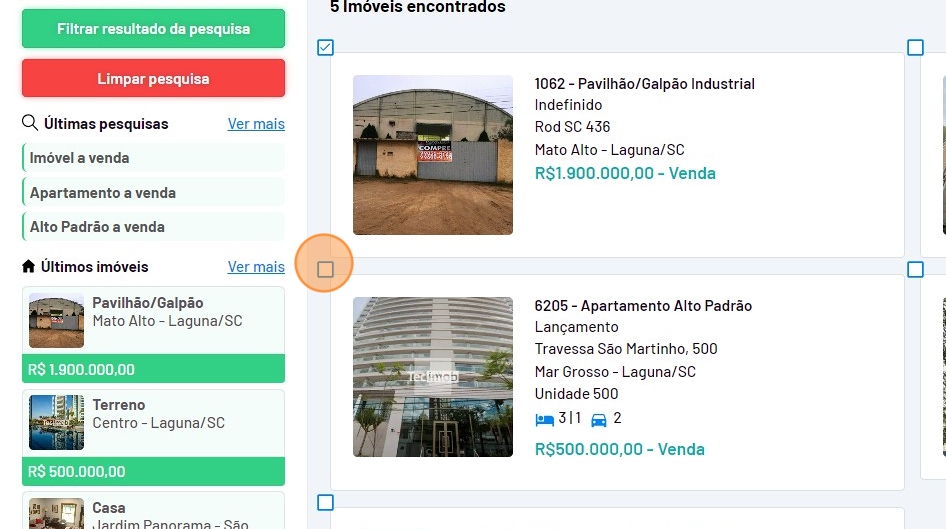
Task: Open the title 6205 - Apartamento Alto Padrão
Action: [643, 306]
